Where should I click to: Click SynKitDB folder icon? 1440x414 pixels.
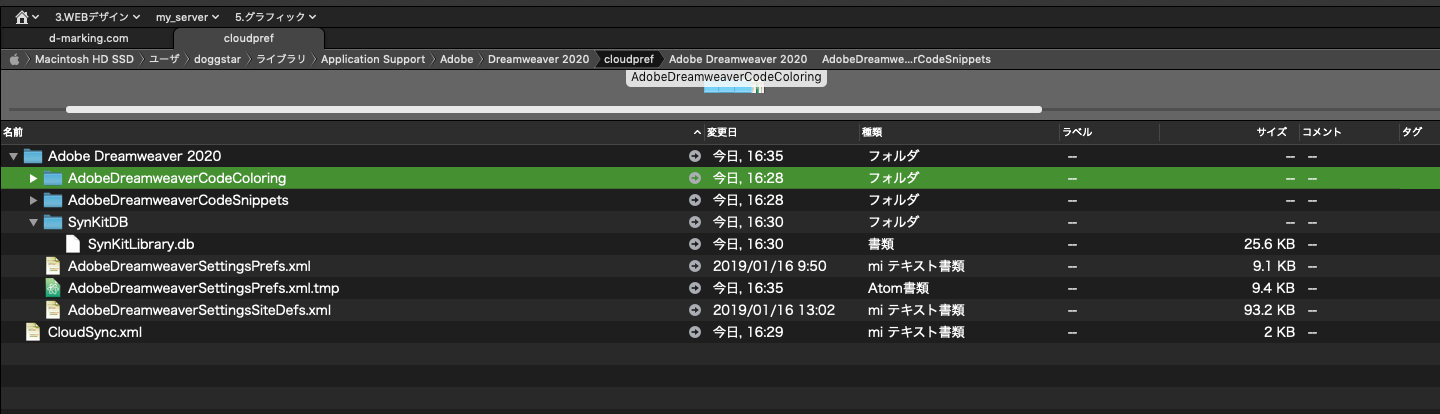(x=53, y=222)
